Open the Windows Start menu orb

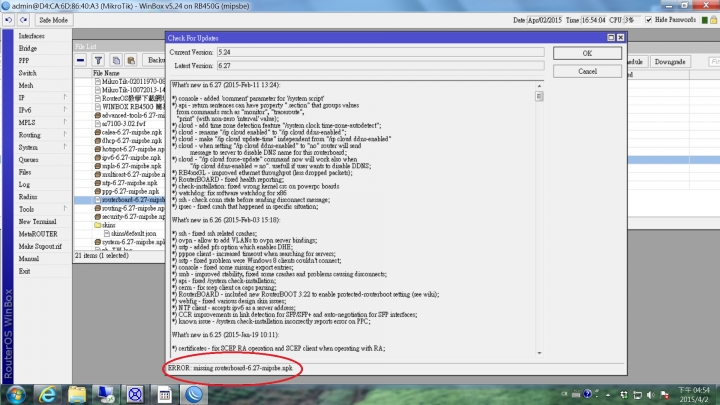[x=16, y=395]
